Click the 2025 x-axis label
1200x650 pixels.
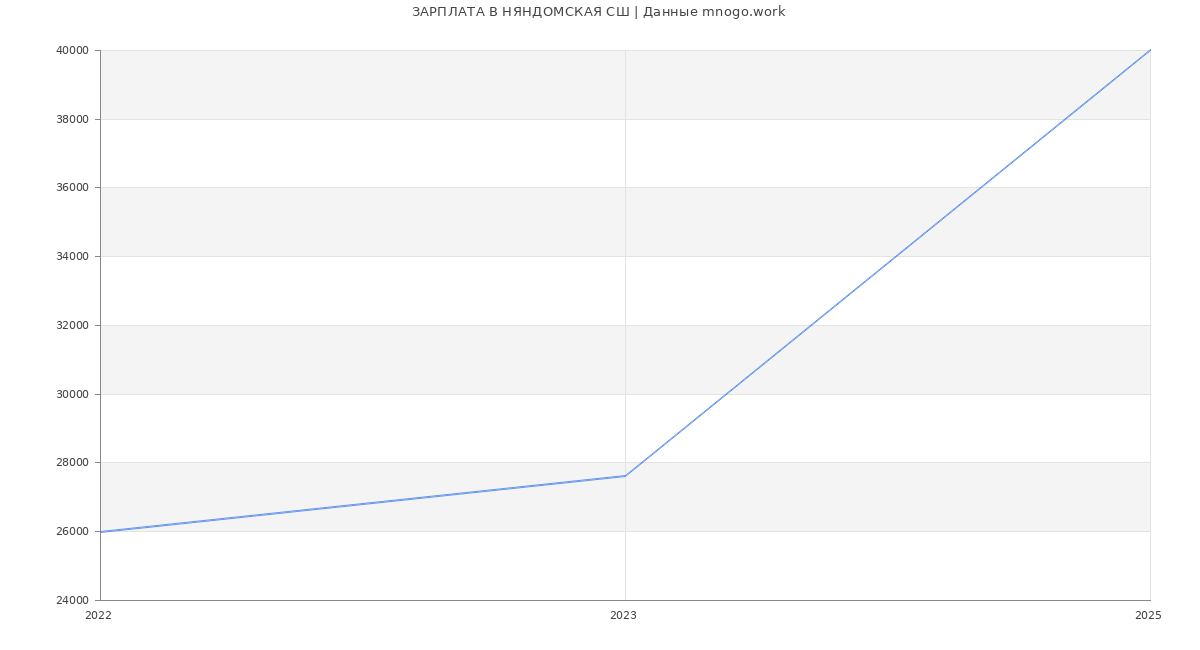pyautogui.click(x=1148, y=616)
